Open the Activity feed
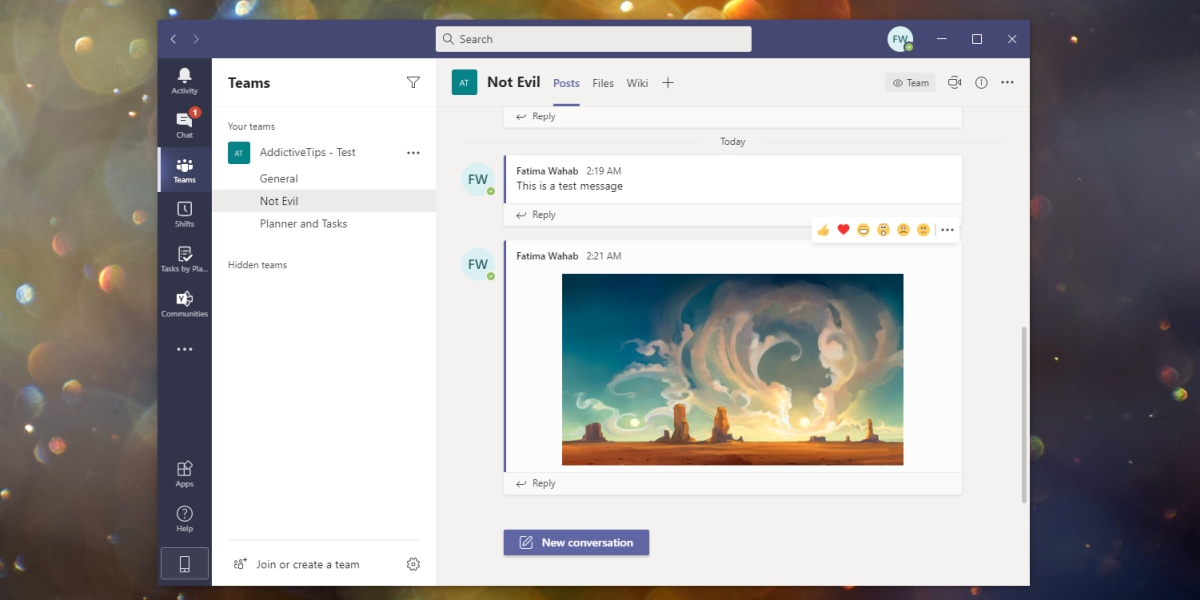1200x600 pixels. 184,81
